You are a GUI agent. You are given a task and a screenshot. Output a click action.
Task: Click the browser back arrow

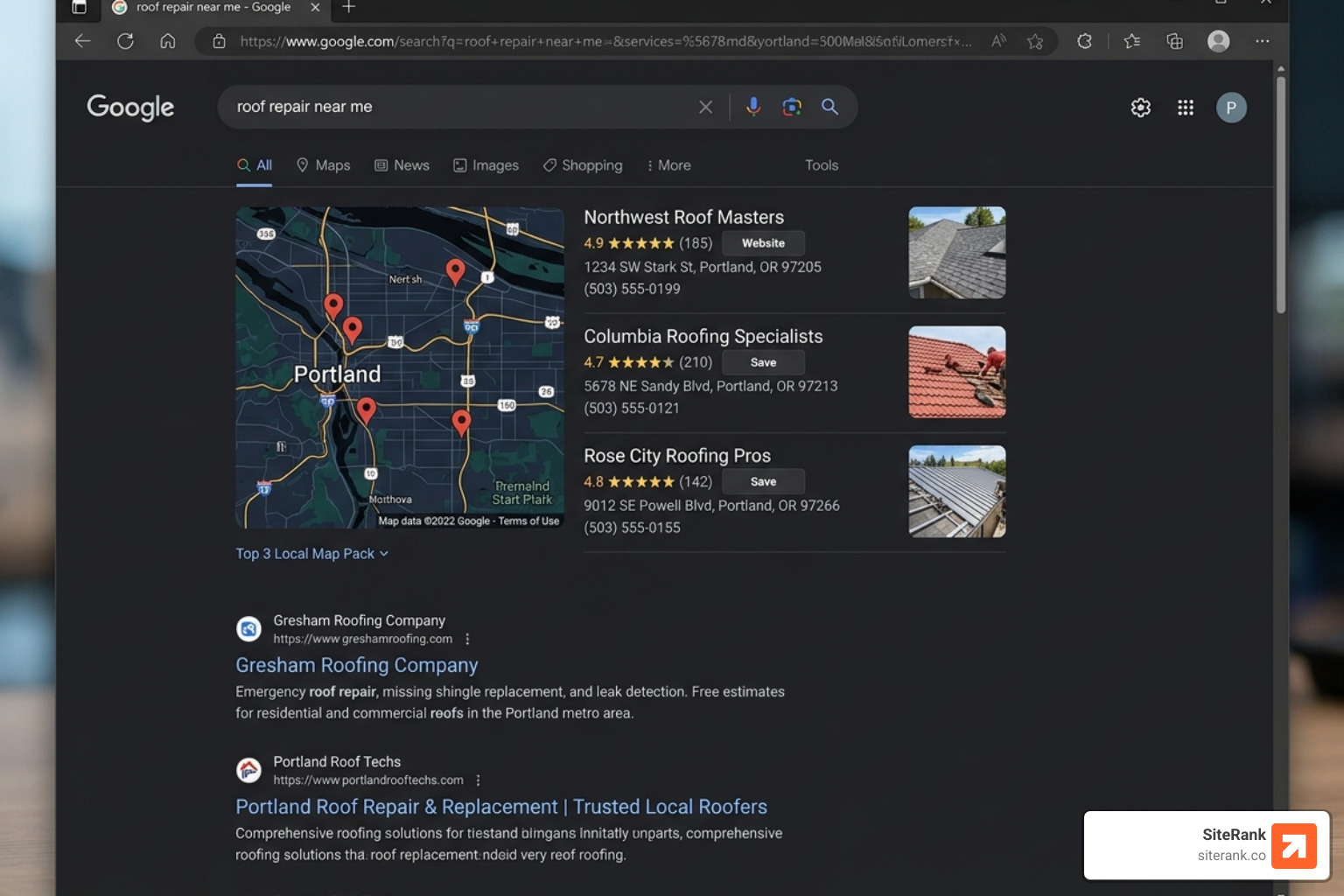(82, 41)
